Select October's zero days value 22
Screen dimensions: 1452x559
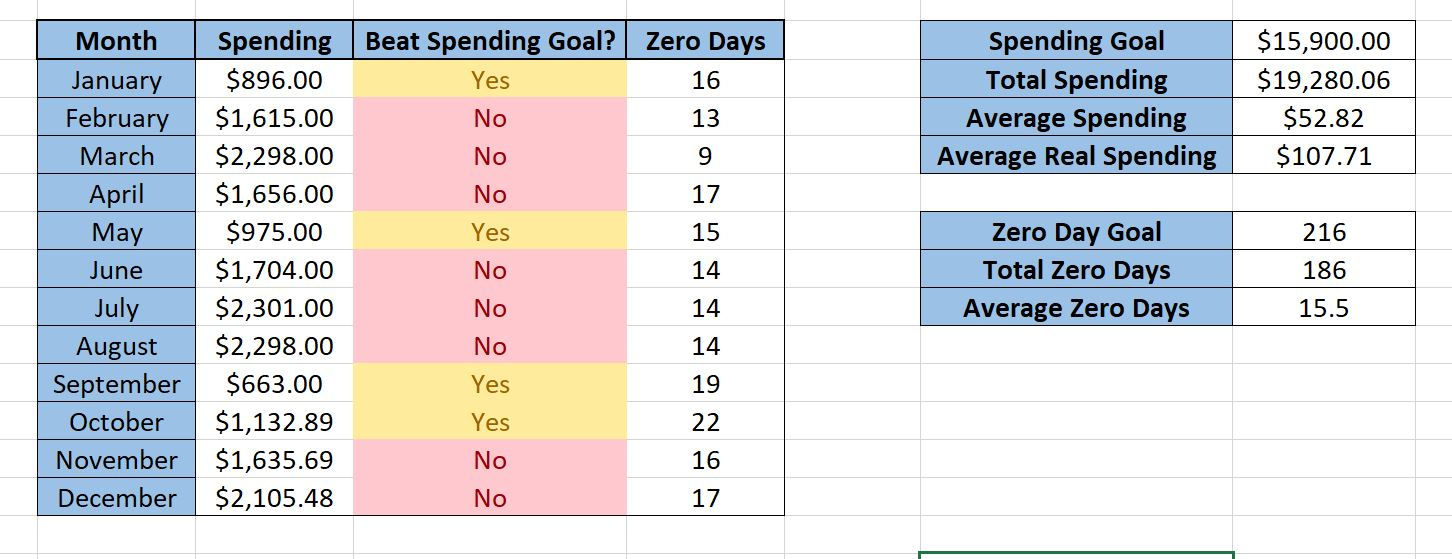705,422
